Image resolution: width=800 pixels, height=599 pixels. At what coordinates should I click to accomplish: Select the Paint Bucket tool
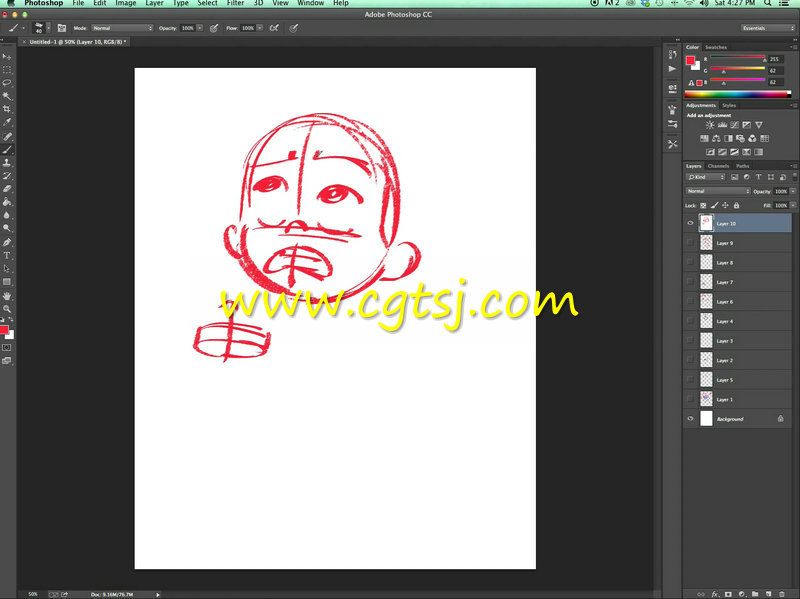point(7,203)
